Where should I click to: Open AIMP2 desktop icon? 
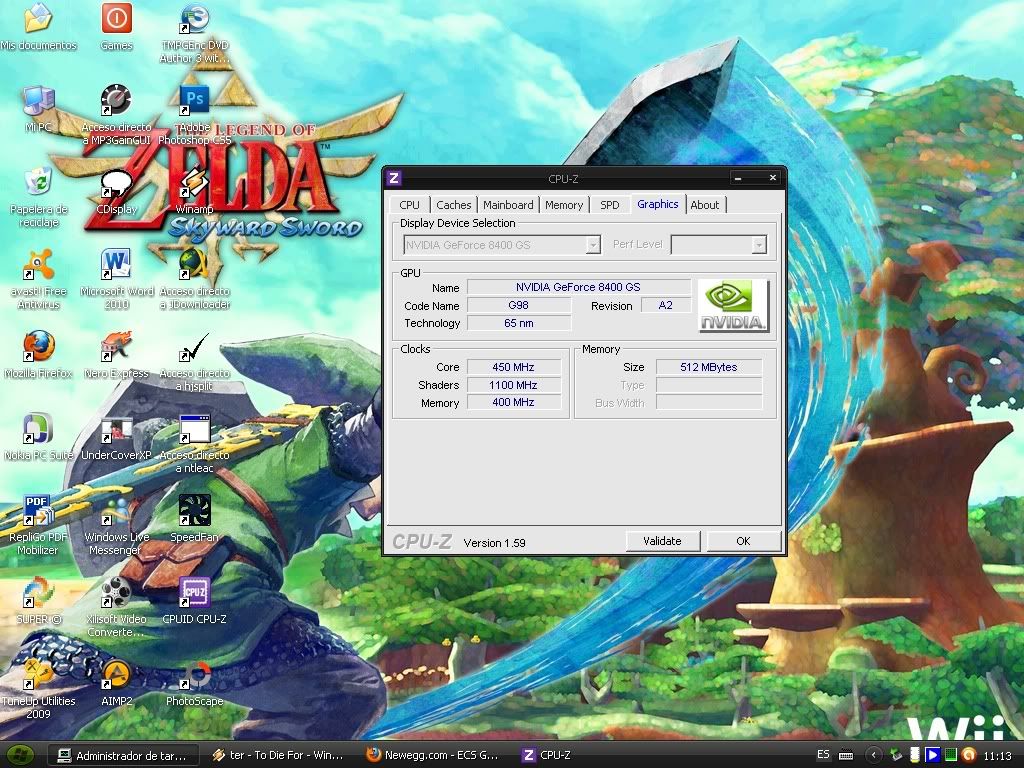[116, 675]
